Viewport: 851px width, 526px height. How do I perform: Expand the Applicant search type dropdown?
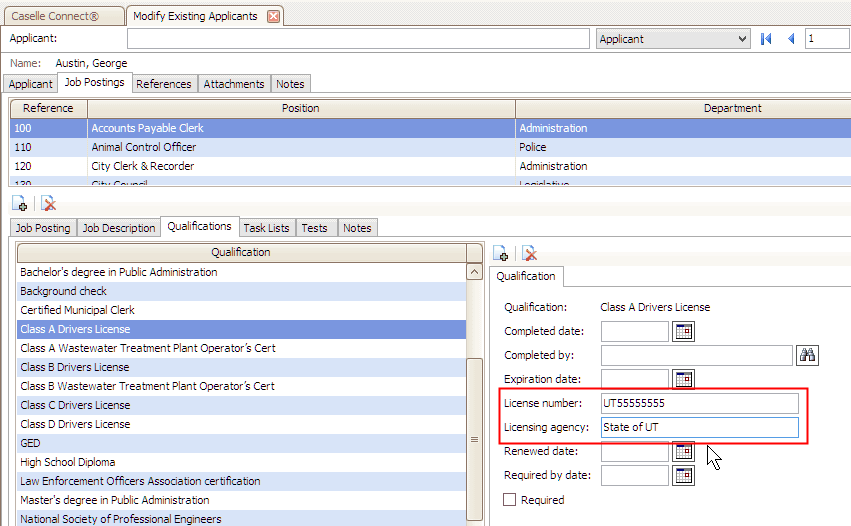(x=741, y=39)
